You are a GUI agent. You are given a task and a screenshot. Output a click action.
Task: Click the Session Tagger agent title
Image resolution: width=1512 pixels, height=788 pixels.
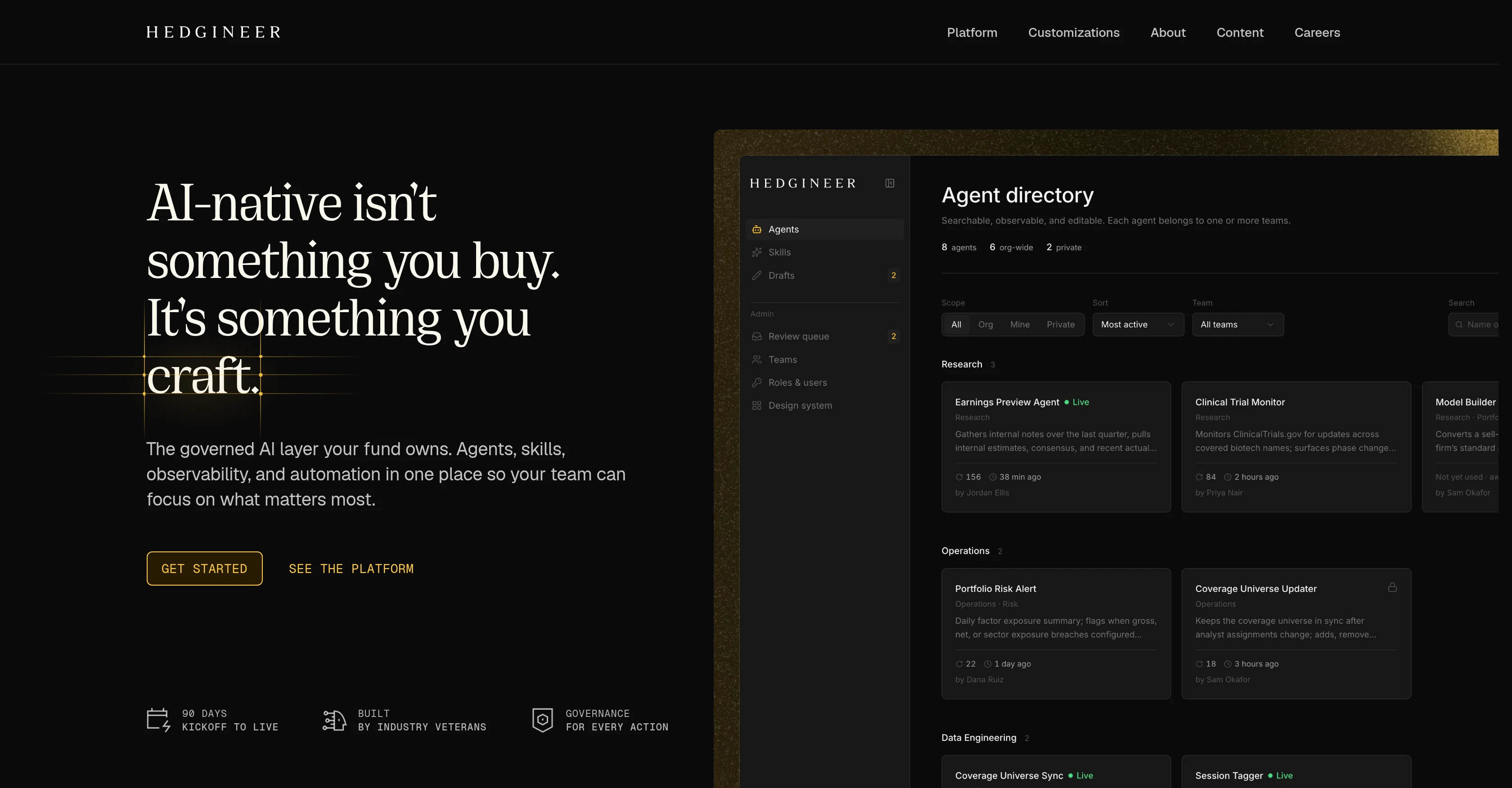(1228, 776)
